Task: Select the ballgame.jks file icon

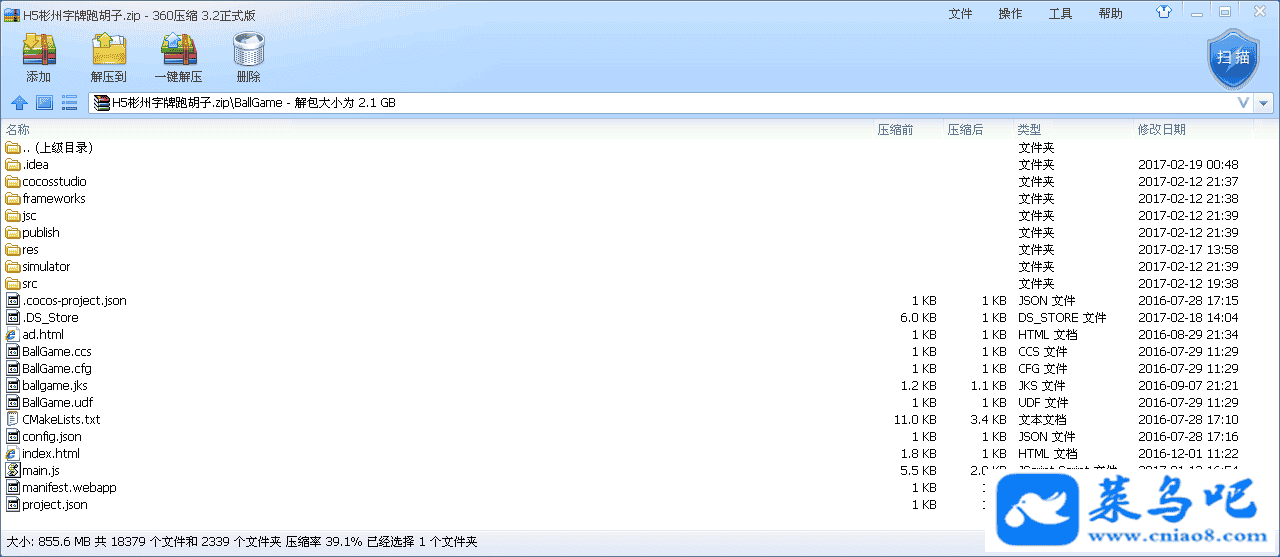Action: (x=13, y=386)
